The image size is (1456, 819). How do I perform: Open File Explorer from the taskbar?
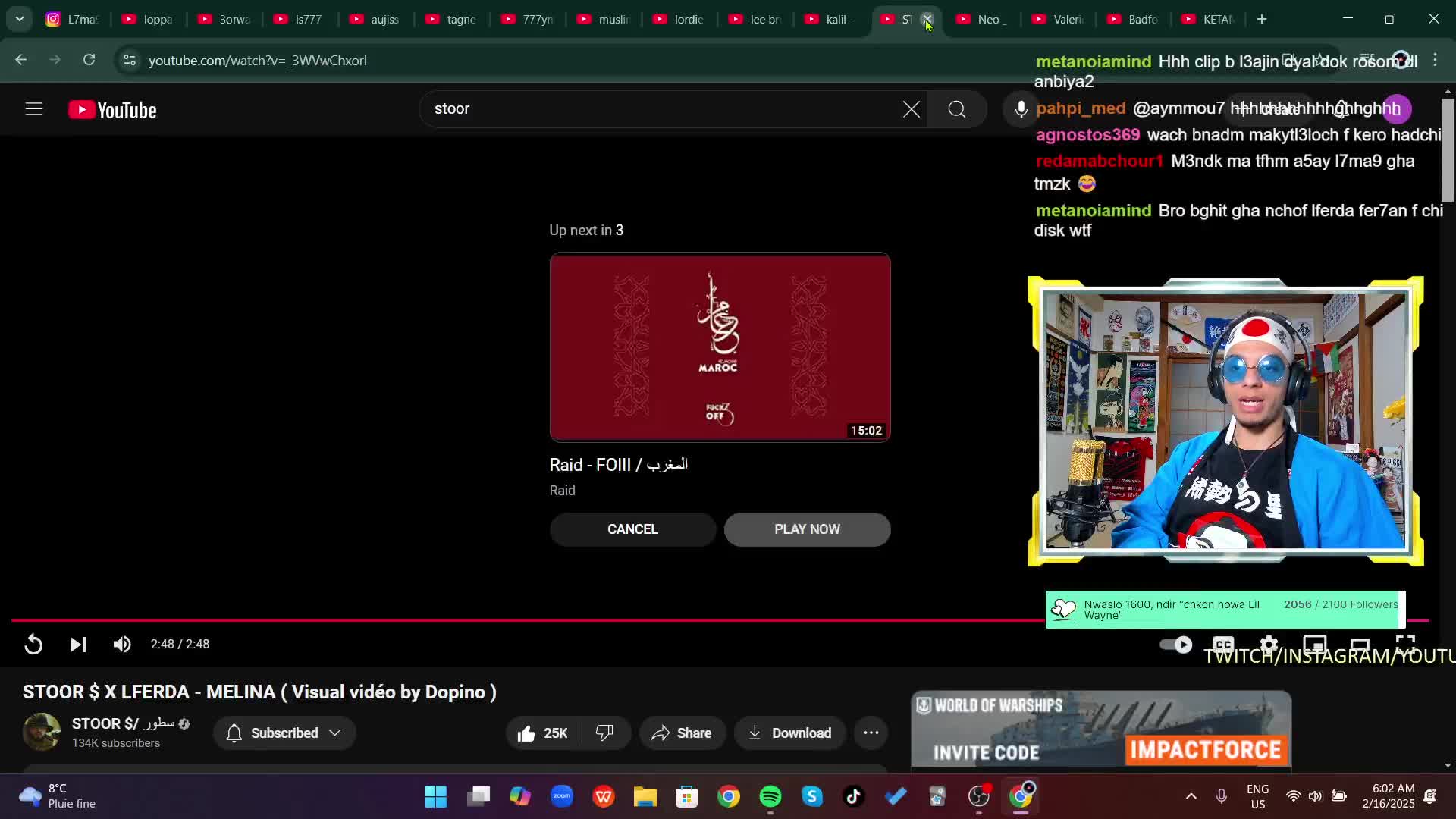coord(645,796)
